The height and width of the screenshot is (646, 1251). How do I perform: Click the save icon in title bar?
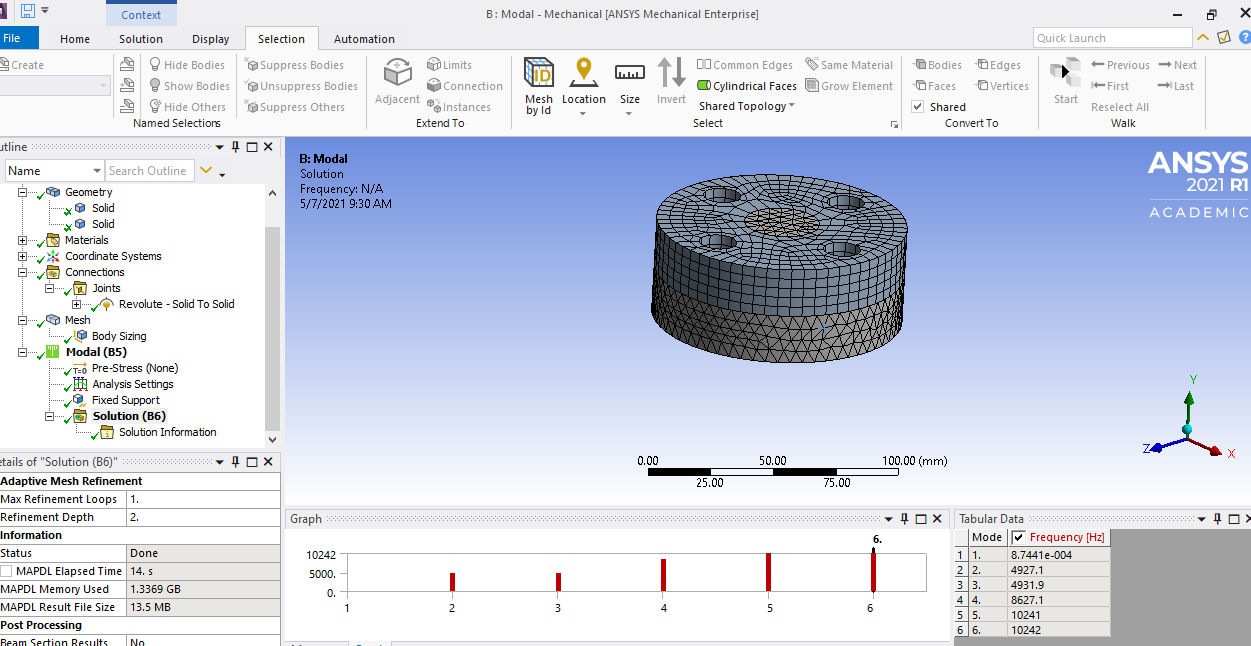pyautogui.click(x=28, y=12)
